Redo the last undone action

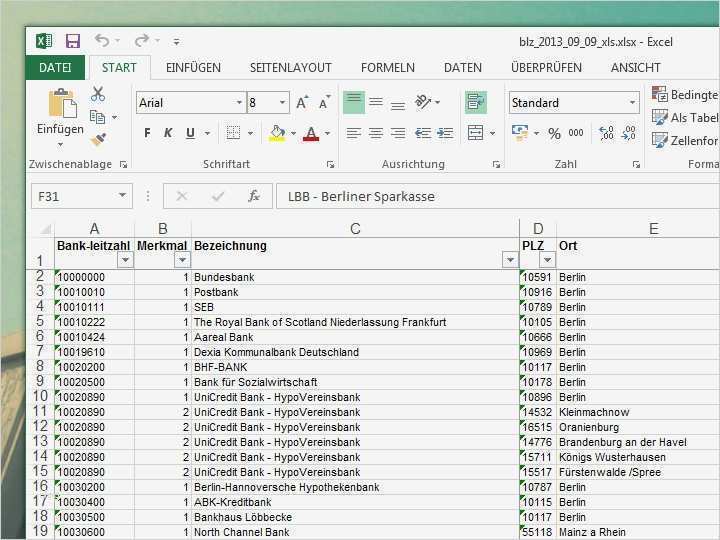point(142,41)
